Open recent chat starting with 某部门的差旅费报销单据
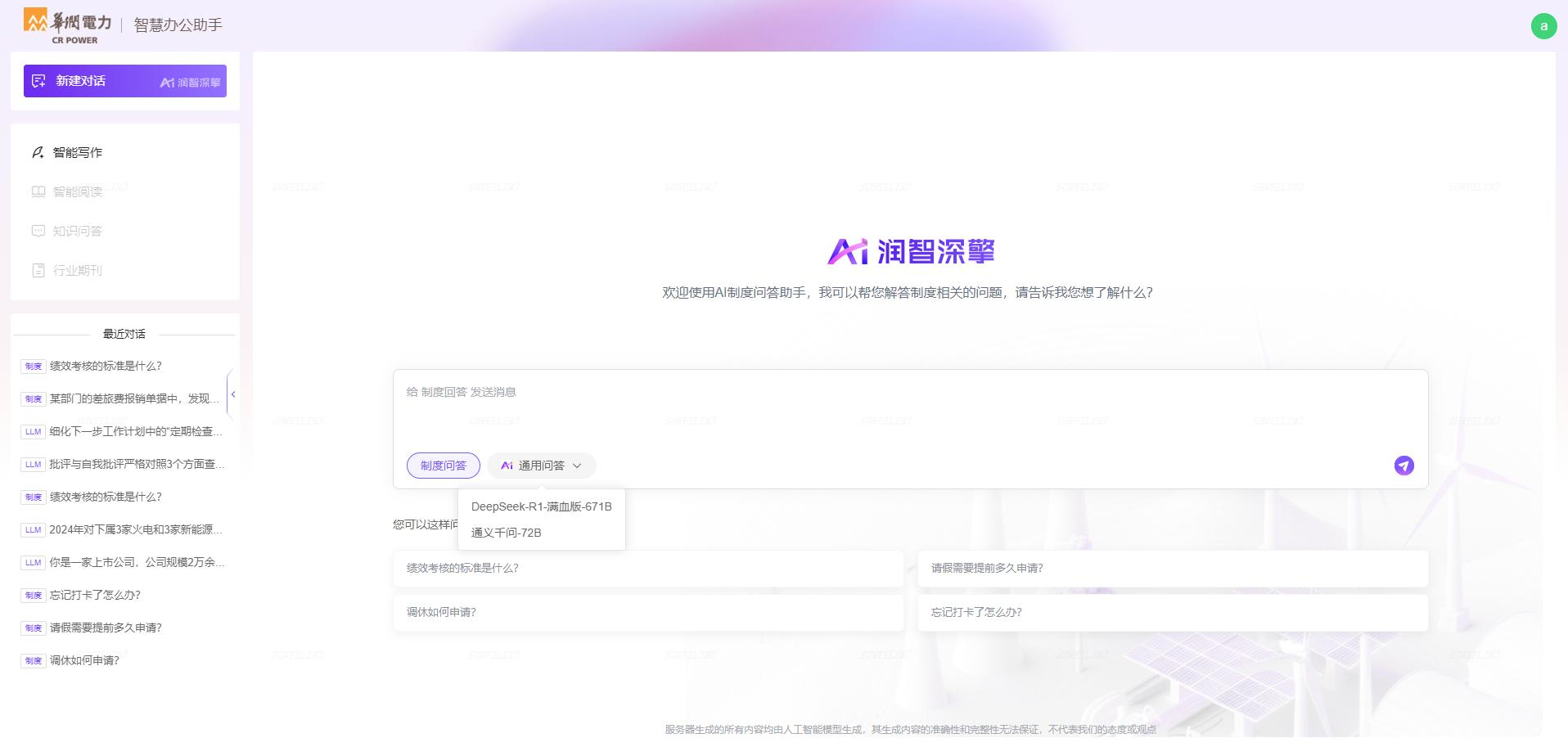 [x=134, y=398]
